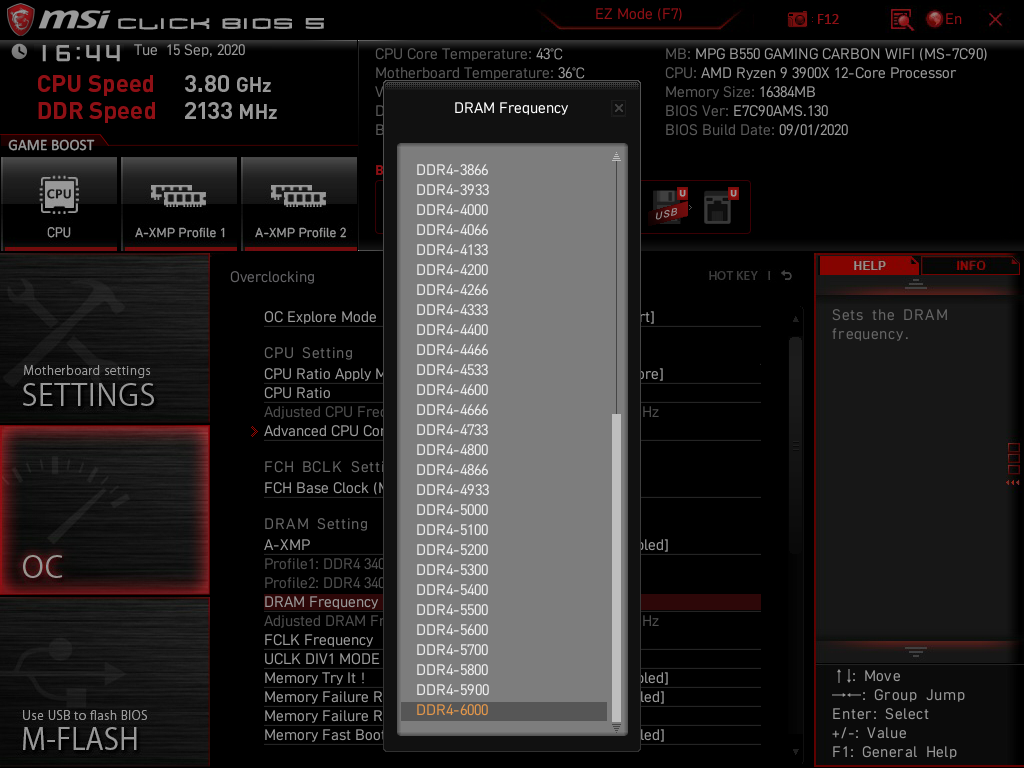Select DDR4-5700 frequency
This screenshot has height=768, width=1024.
[452, 650]
